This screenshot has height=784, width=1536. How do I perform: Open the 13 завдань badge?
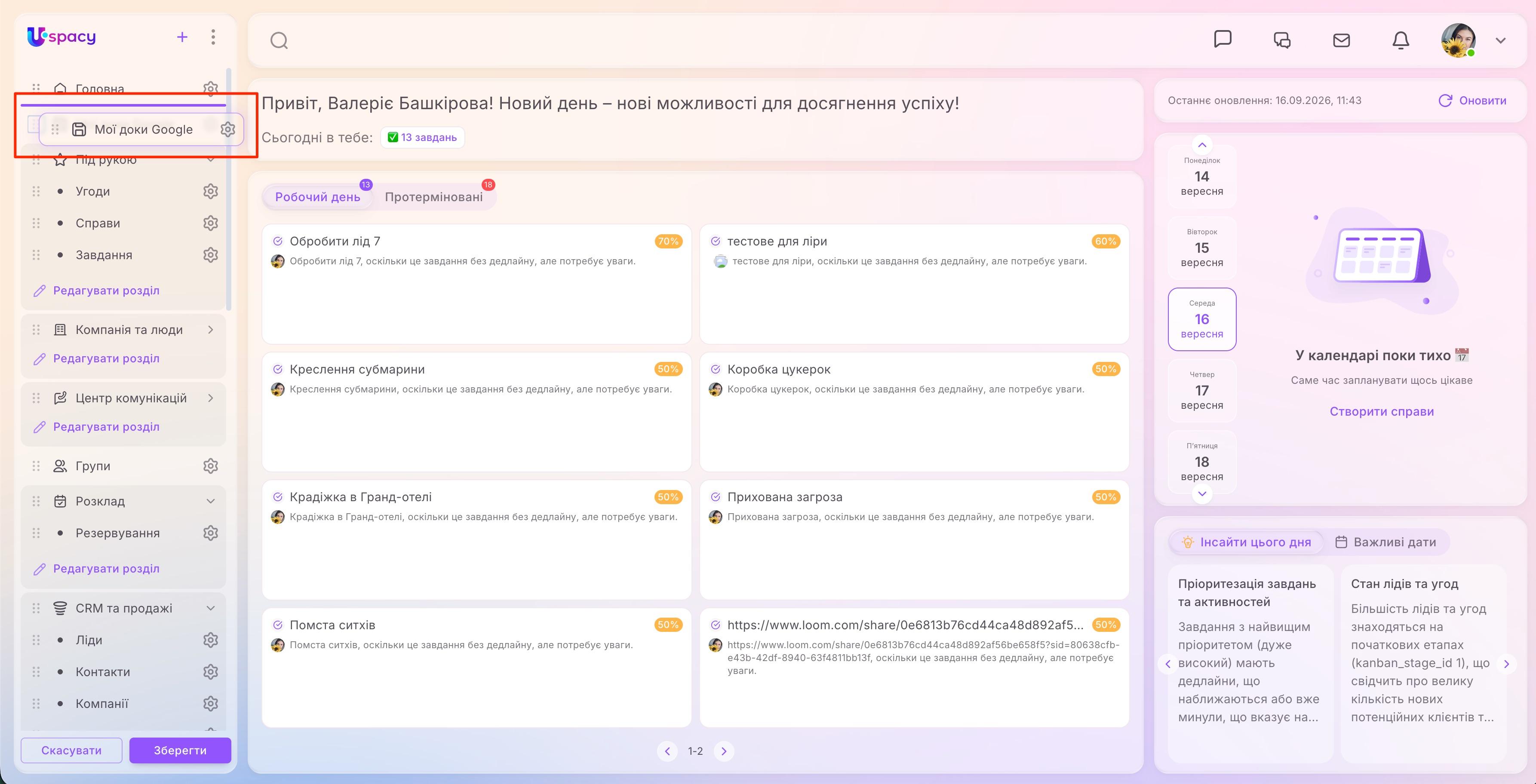pyautogui.click(x=422, y=138)
